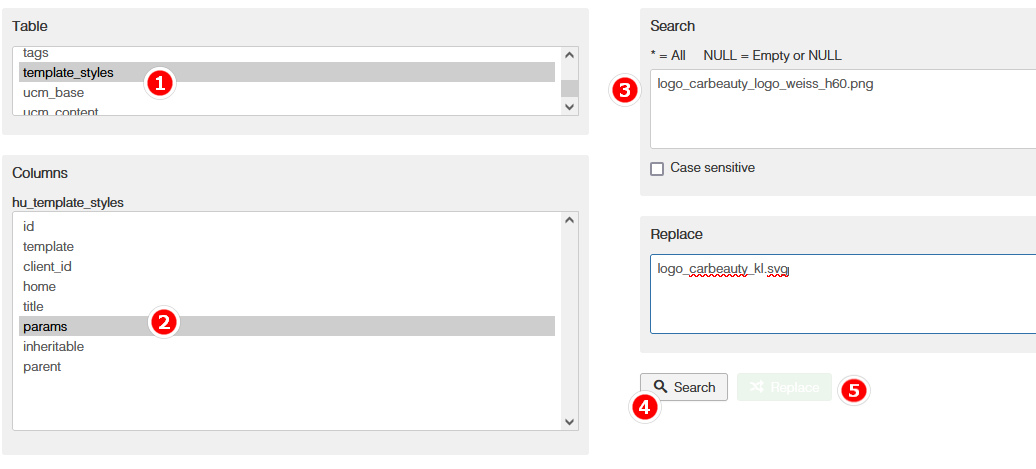Click the shuffle icon on Replace button

coord(757,387)
